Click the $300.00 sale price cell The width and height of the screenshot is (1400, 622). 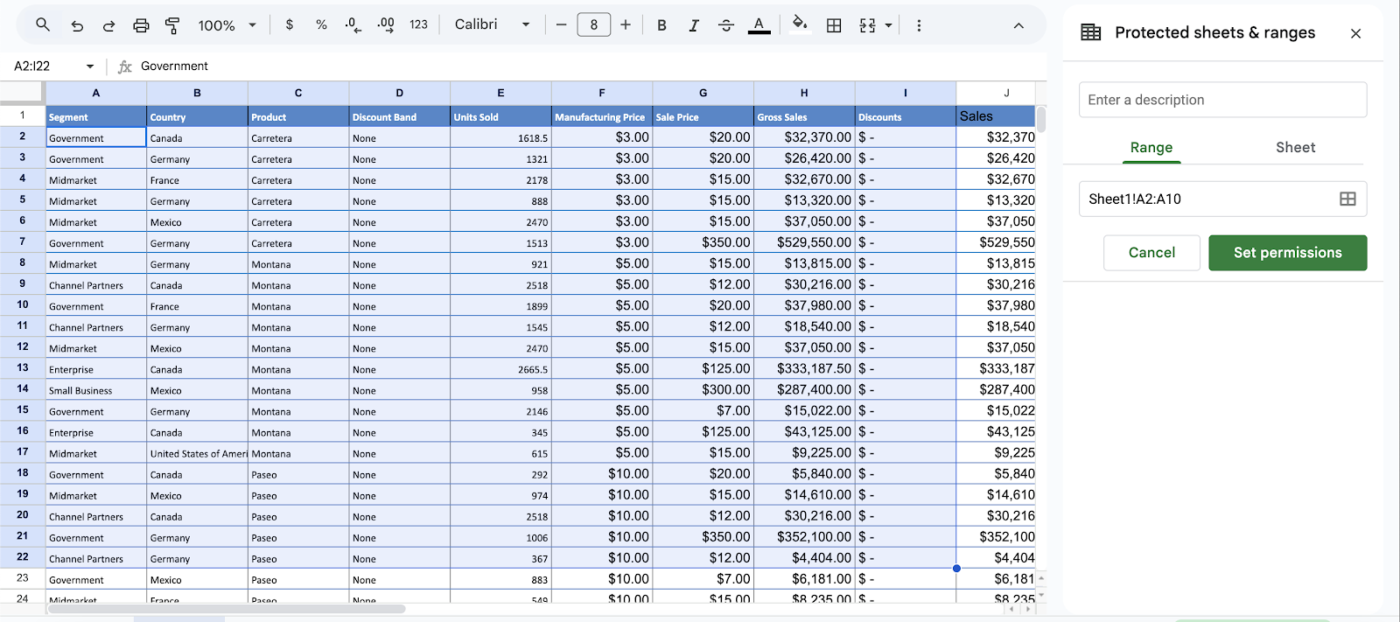pyautogui.click(x=703, y=390)
